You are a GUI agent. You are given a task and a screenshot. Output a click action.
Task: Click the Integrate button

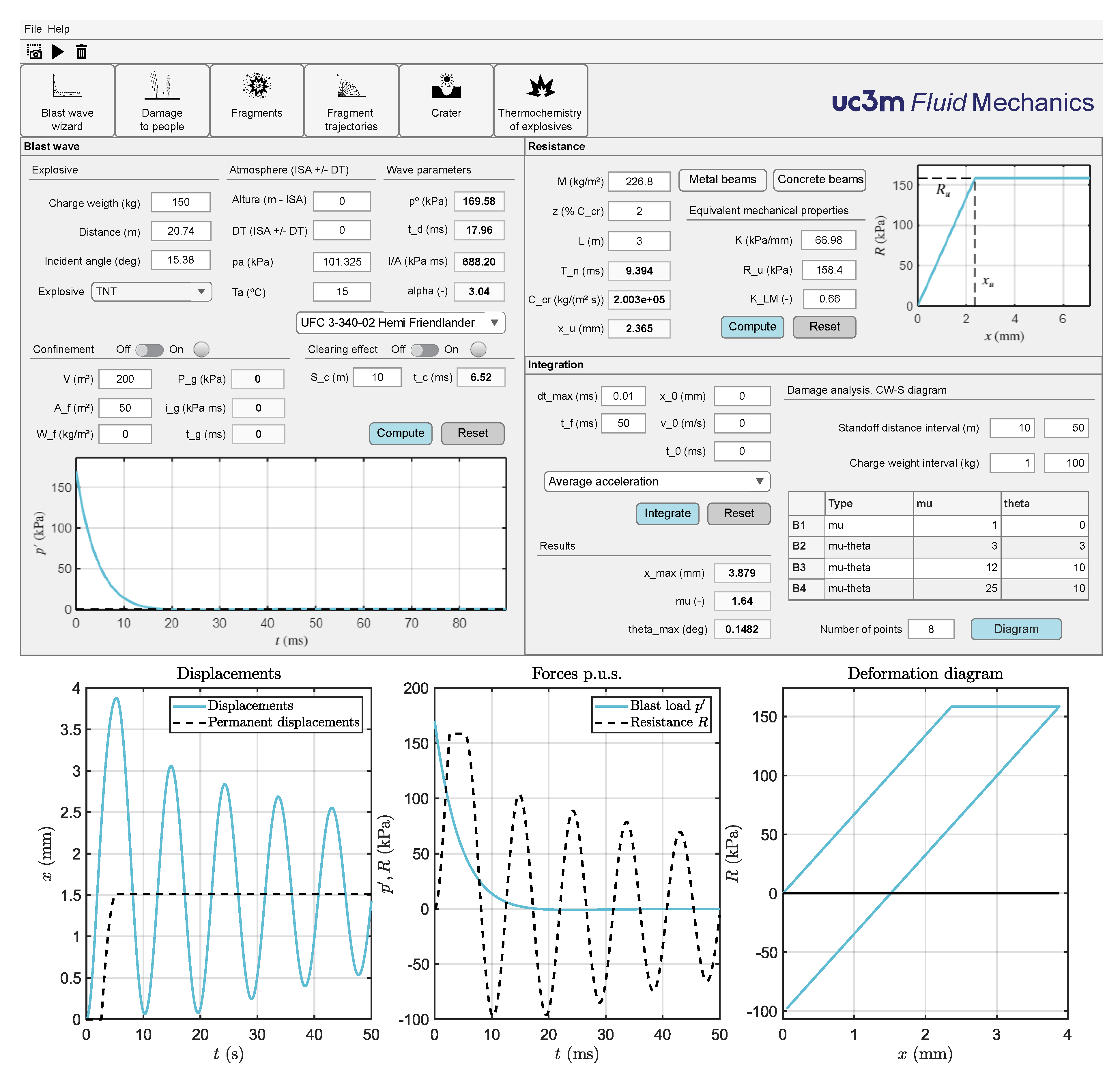(x=667, y=513)
